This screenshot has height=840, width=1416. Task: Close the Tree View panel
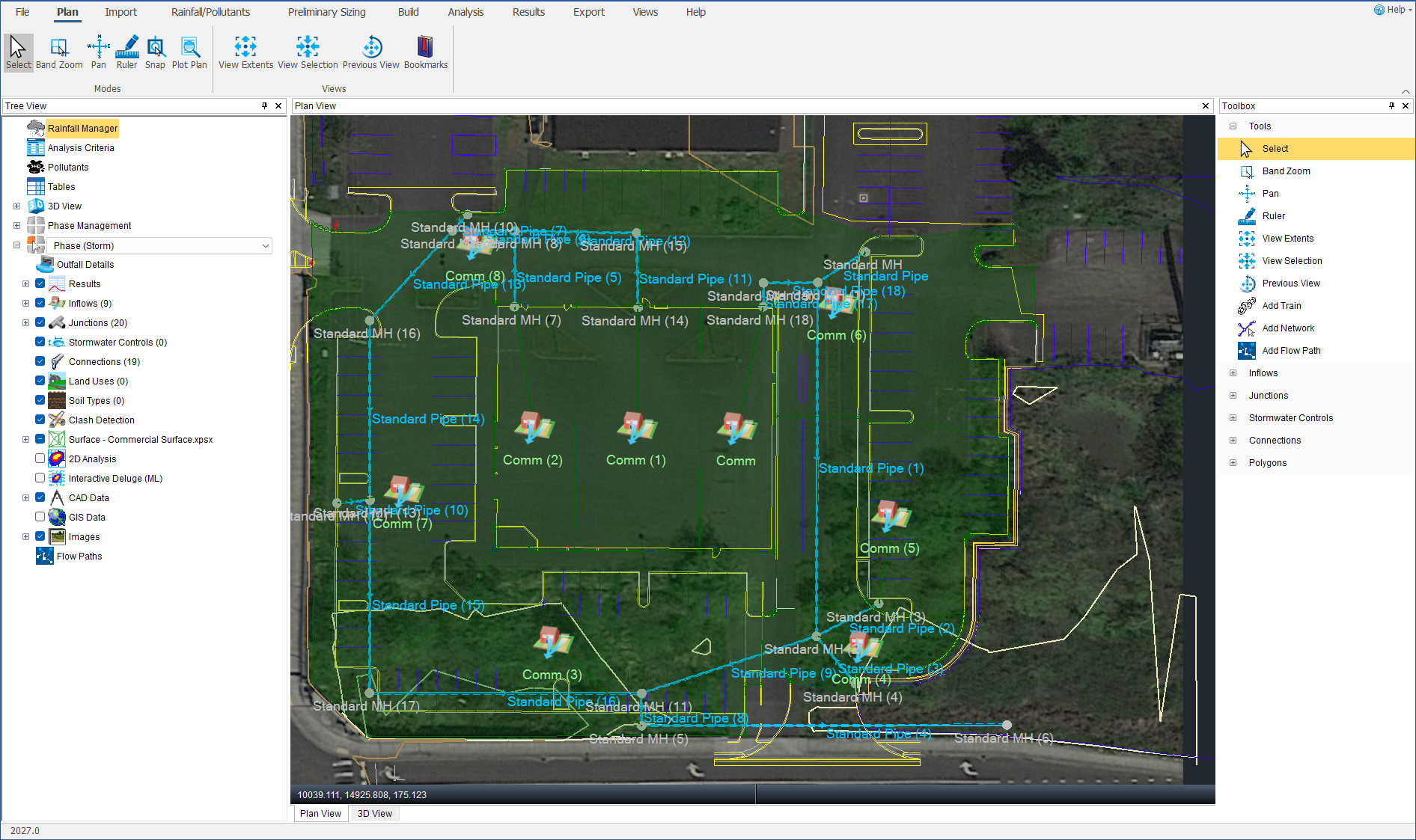[x=278, y=106]
